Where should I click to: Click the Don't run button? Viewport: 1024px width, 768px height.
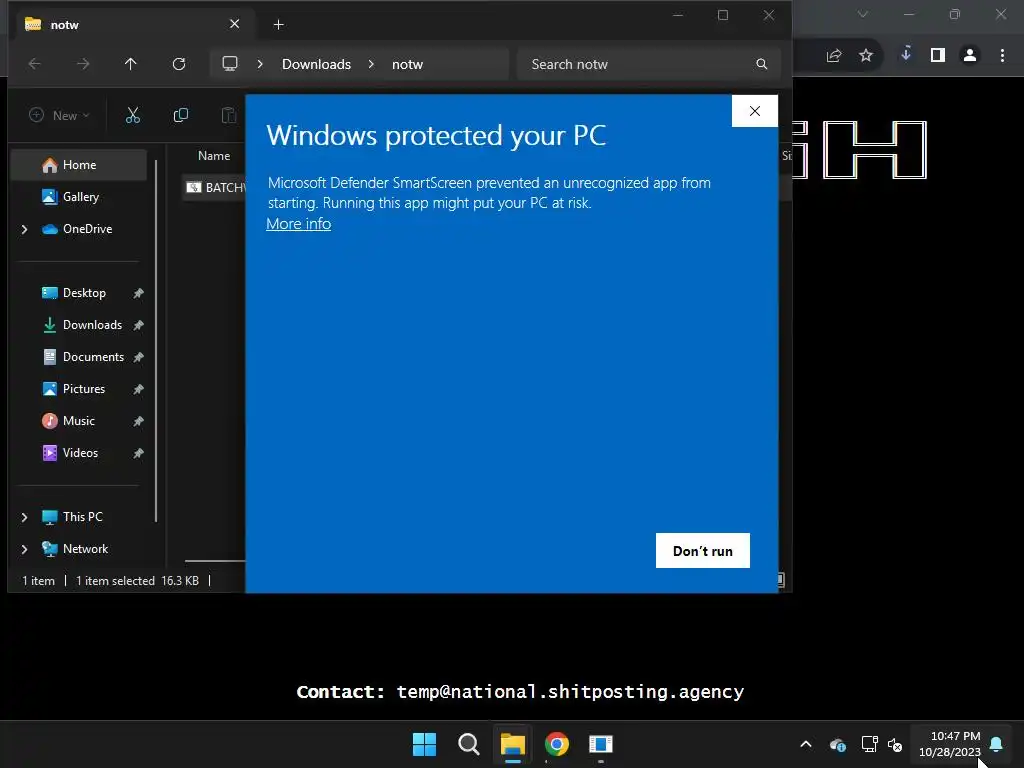click(703, 551)
